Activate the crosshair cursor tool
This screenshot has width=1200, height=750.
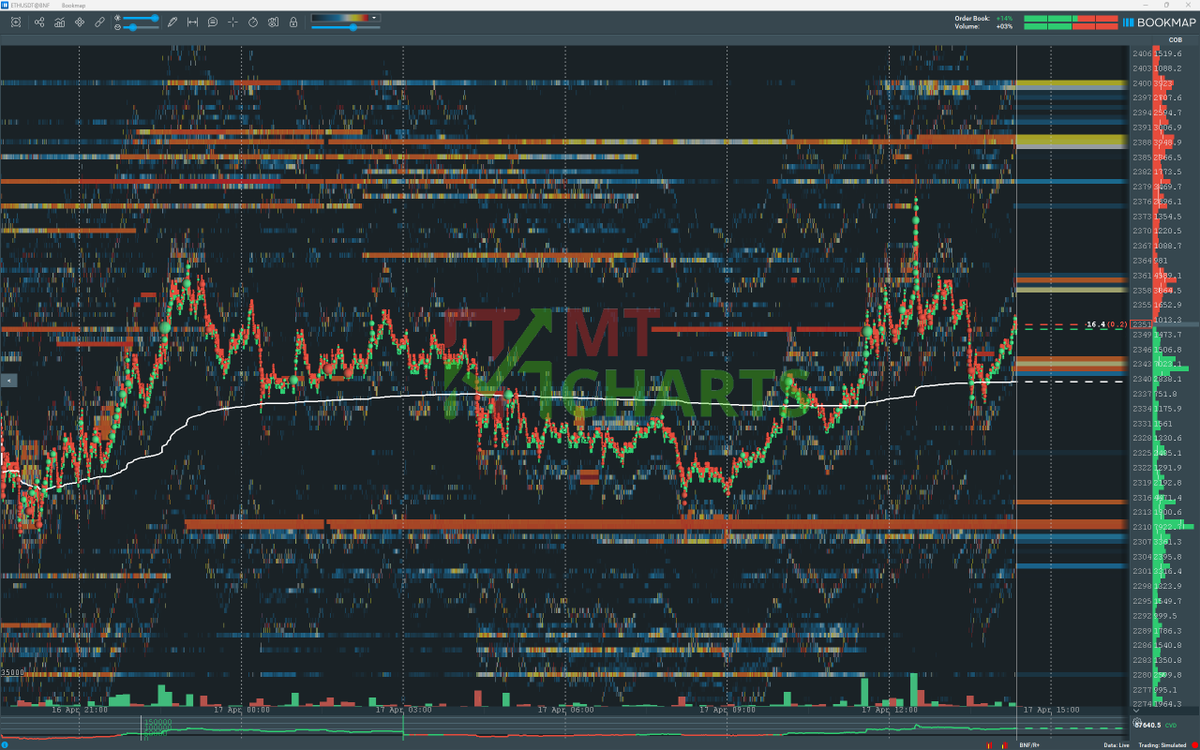coord(233,22)
